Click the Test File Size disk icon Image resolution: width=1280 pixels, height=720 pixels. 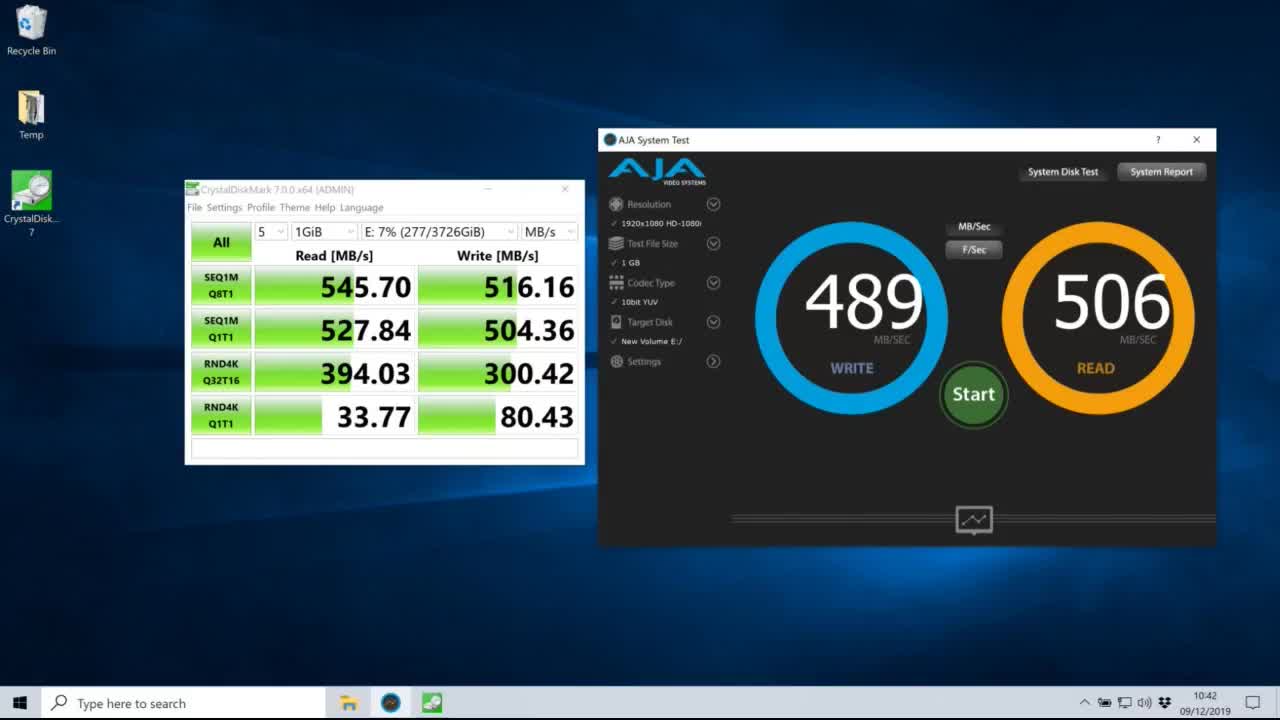click(616, 243)
